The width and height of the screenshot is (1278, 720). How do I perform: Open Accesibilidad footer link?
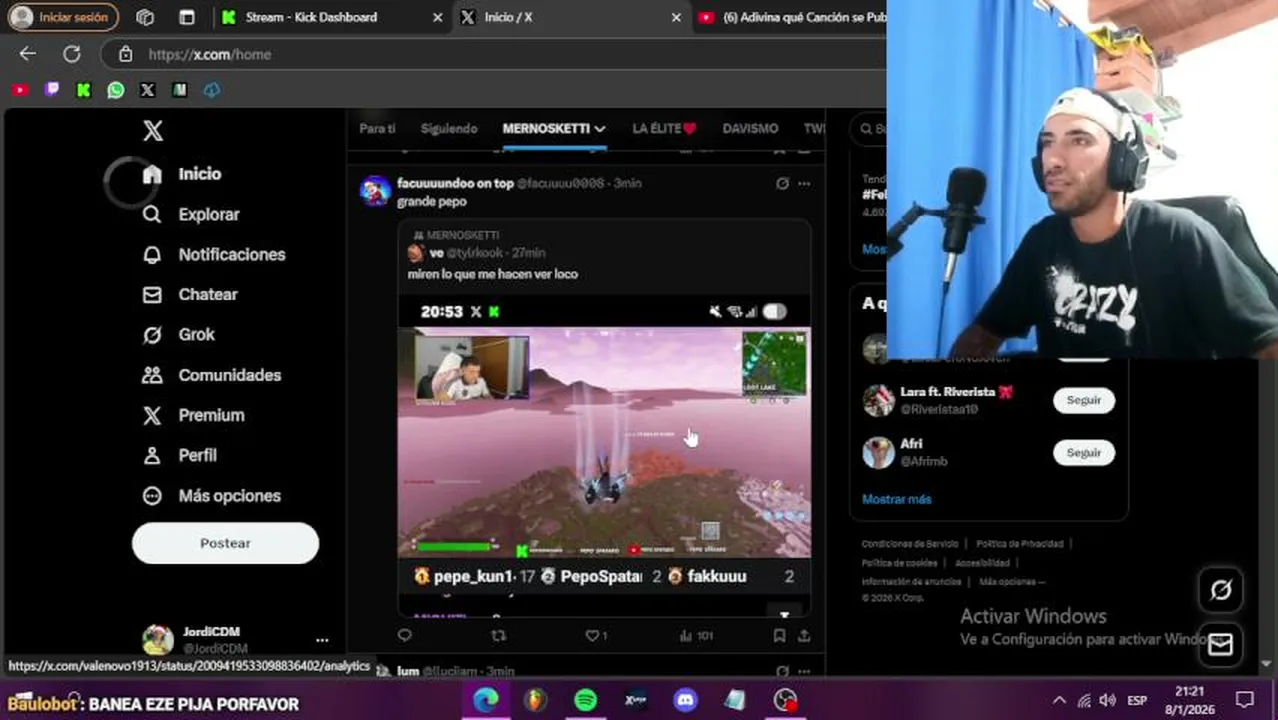coord(982,563)
